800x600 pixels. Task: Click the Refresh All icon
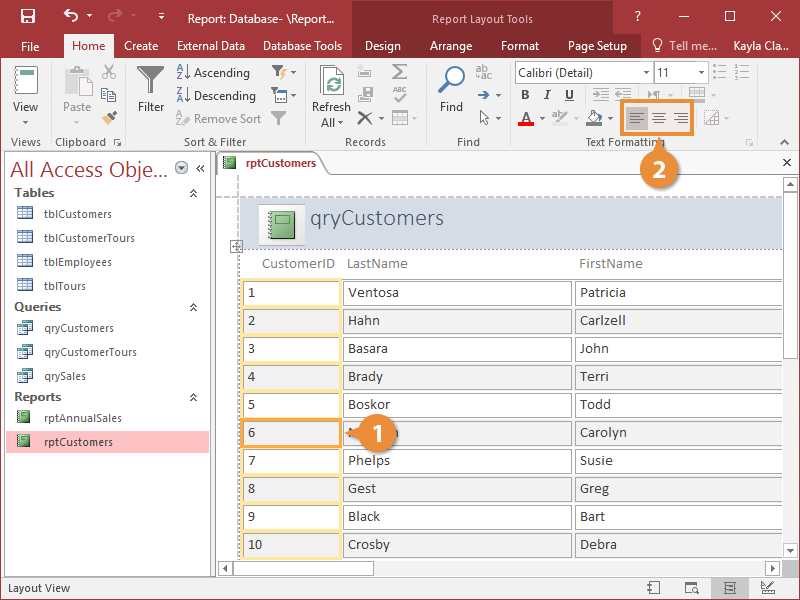pyautogui.click(x=332, y=81)
